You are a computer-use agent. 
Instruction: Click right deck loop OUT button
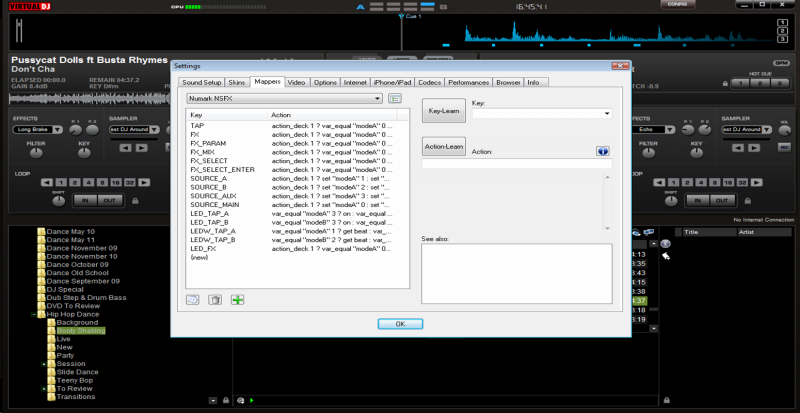(x=722, y=201)
